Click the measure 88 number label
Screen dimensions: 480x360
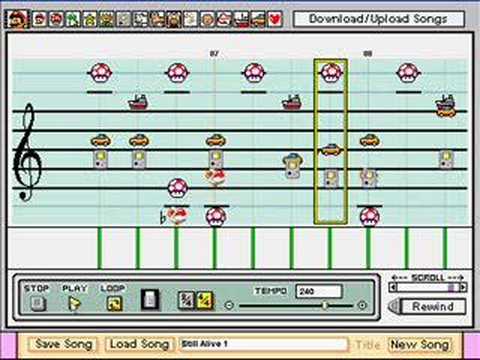tap(367, 53)
